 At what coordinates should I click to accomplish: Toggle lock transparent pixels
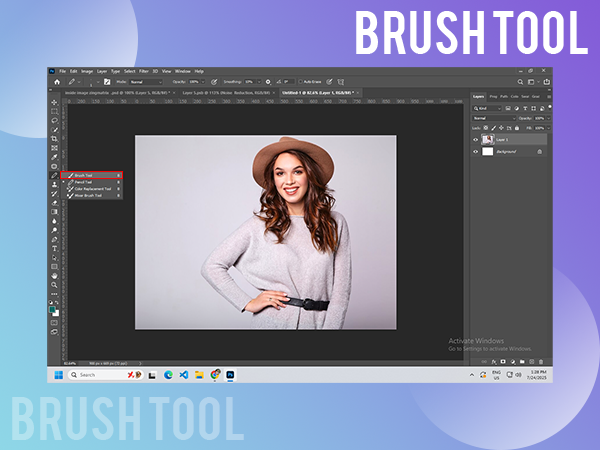tap(486, 128)
